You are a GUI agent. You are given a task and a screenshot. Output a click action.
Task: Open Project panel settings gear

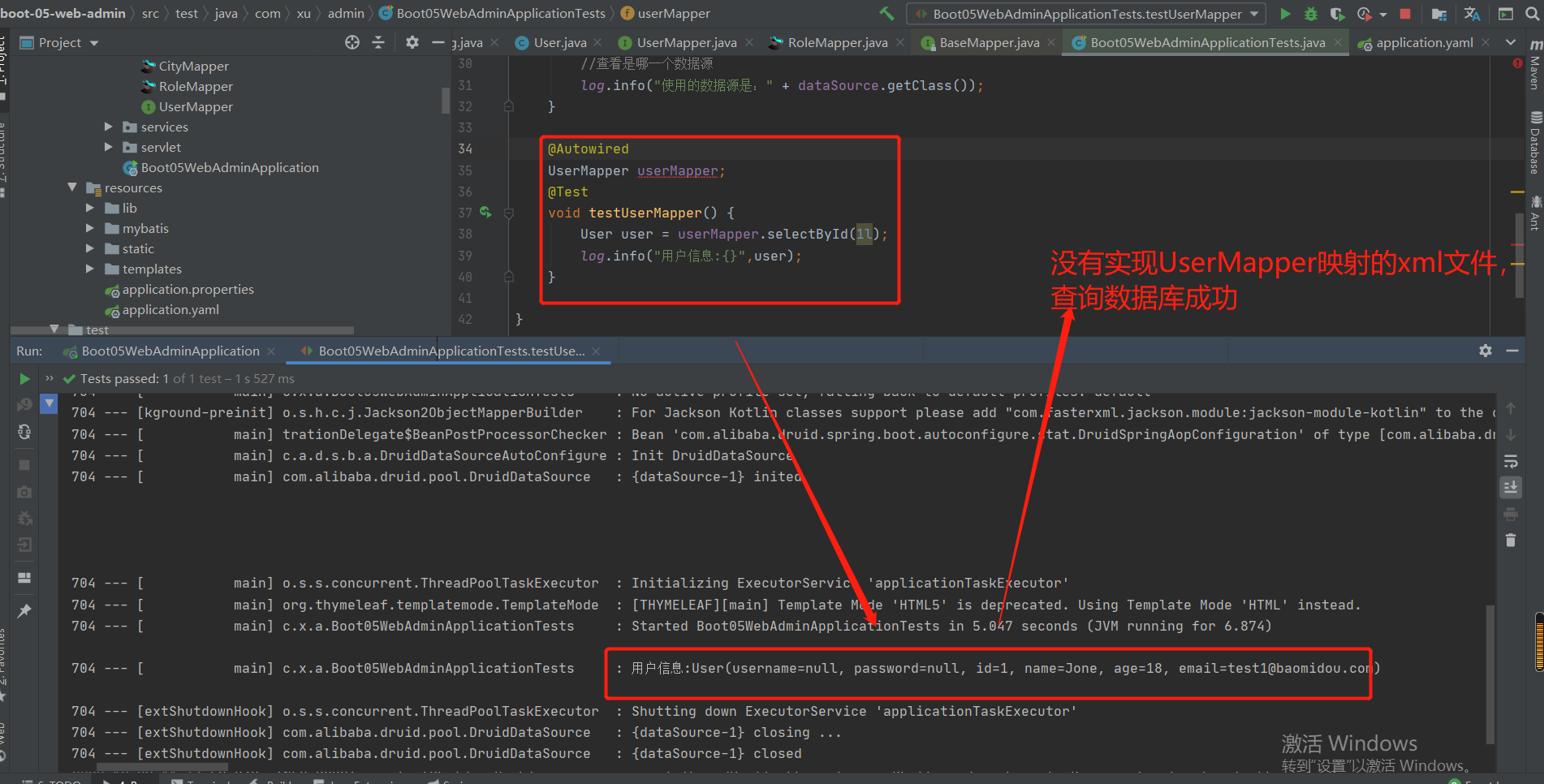[x=412, y=42]
